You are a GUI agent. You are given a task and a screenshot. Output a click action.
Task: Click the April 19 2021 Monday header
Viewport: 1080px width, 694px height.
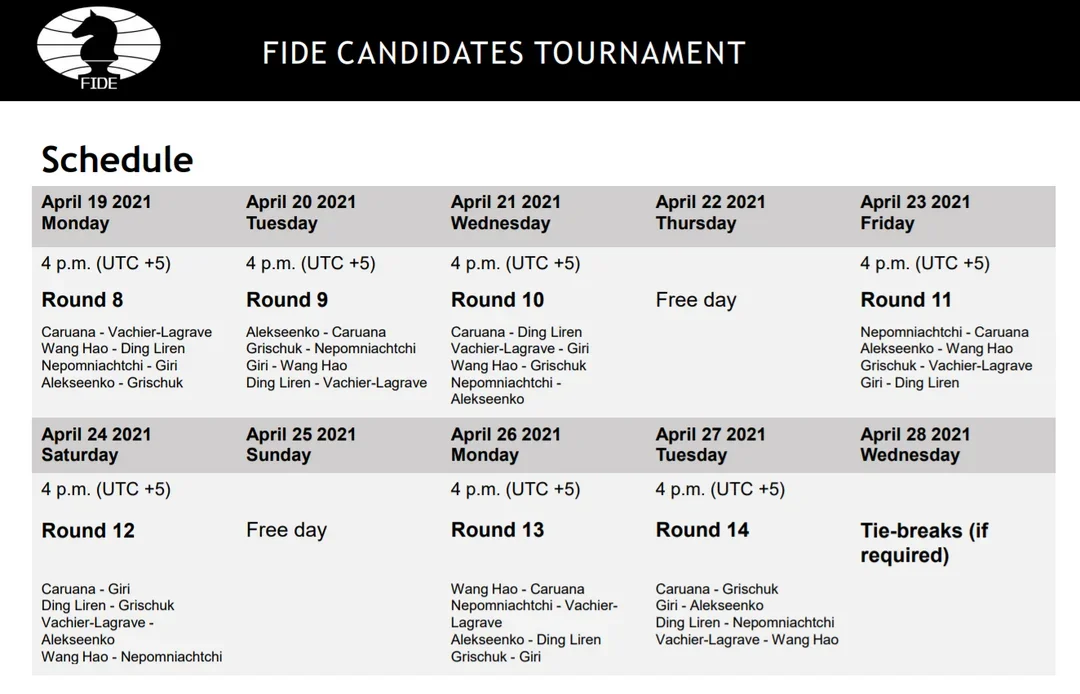point(96,213)
